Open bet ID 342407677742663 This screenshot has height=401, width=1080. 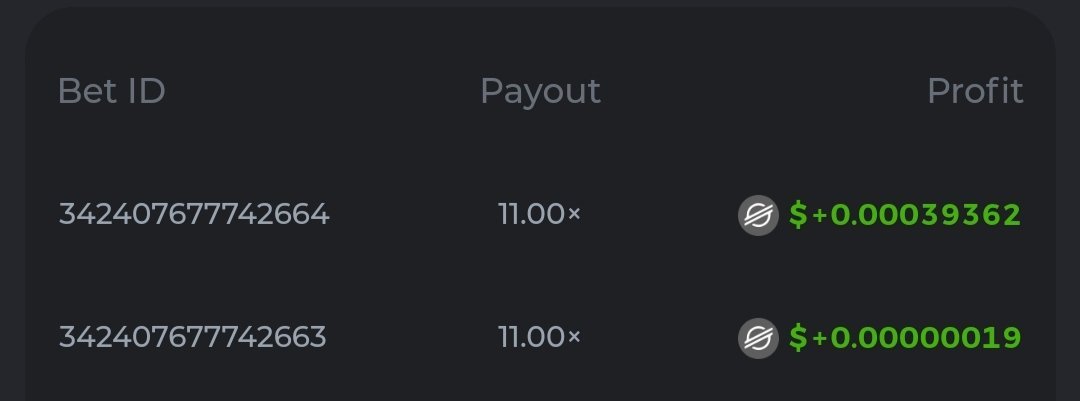[x=193, y=337]
